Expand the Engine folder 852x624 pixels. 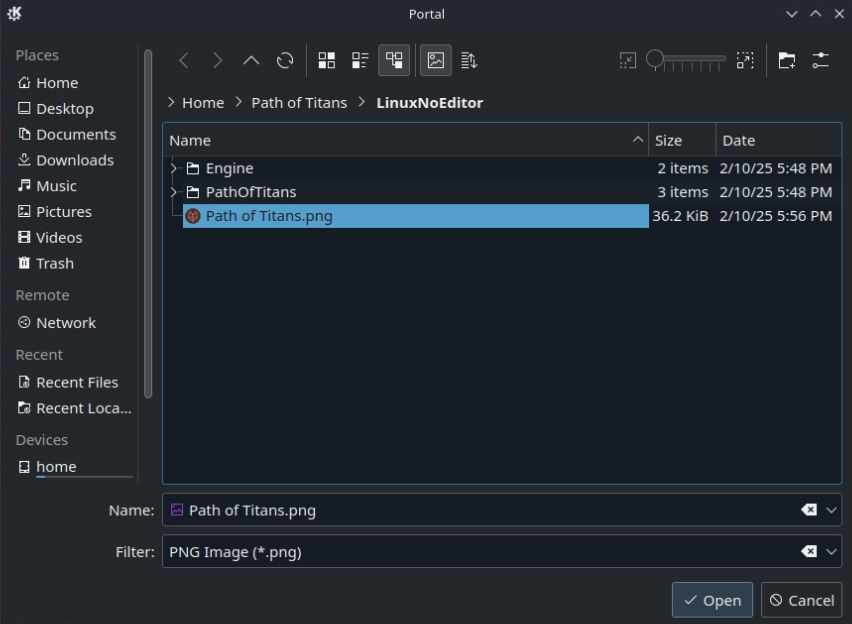coord(173,169)
